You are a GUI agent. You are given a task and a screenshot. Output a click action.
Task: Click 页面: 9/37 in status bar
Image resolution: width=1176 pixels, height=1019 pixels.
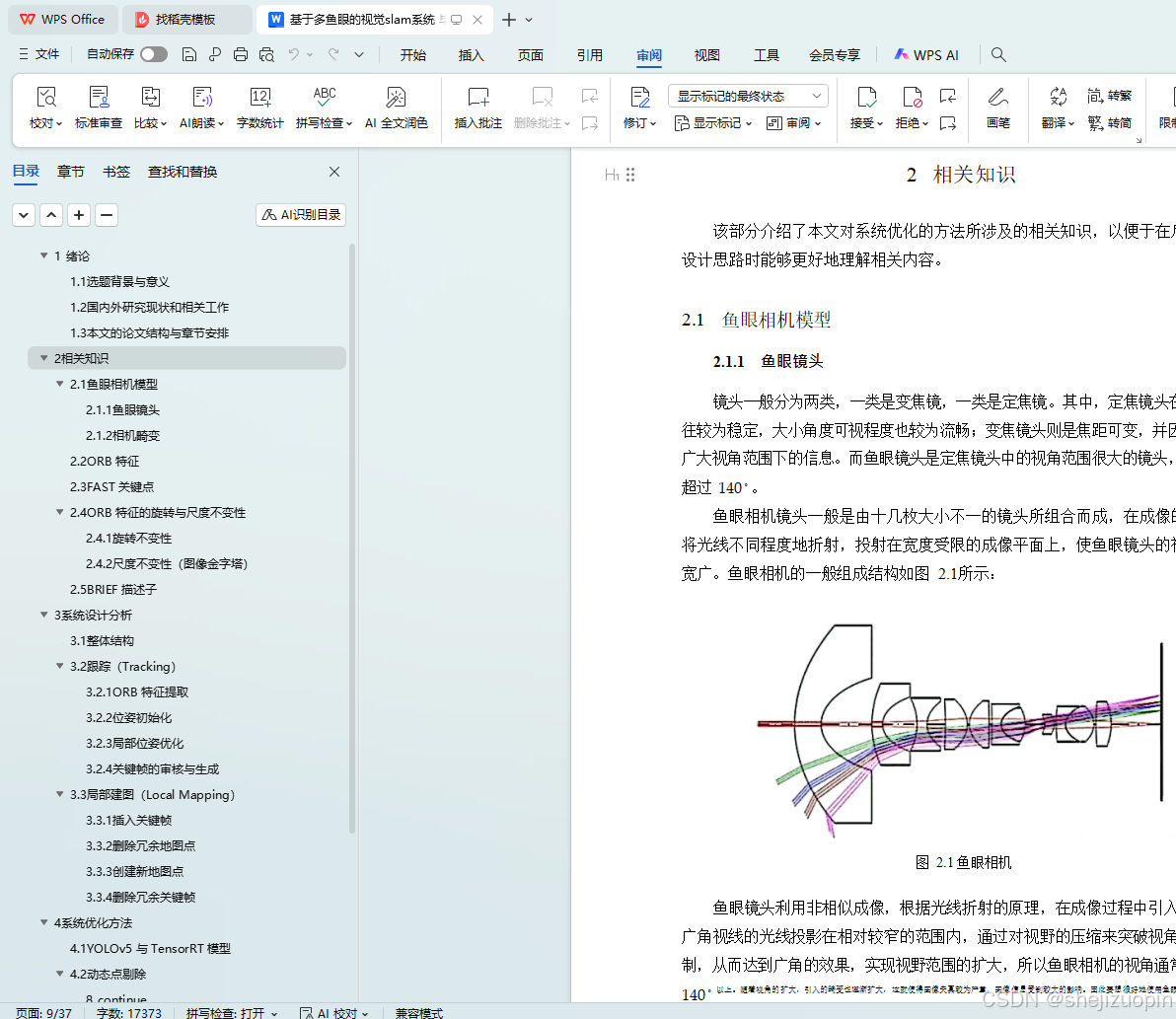point(43,1012)
